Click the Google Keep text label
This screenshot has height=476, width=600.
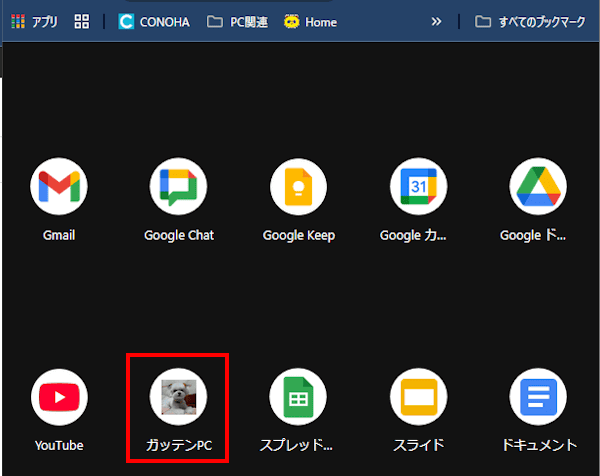[x=299, y=235]
